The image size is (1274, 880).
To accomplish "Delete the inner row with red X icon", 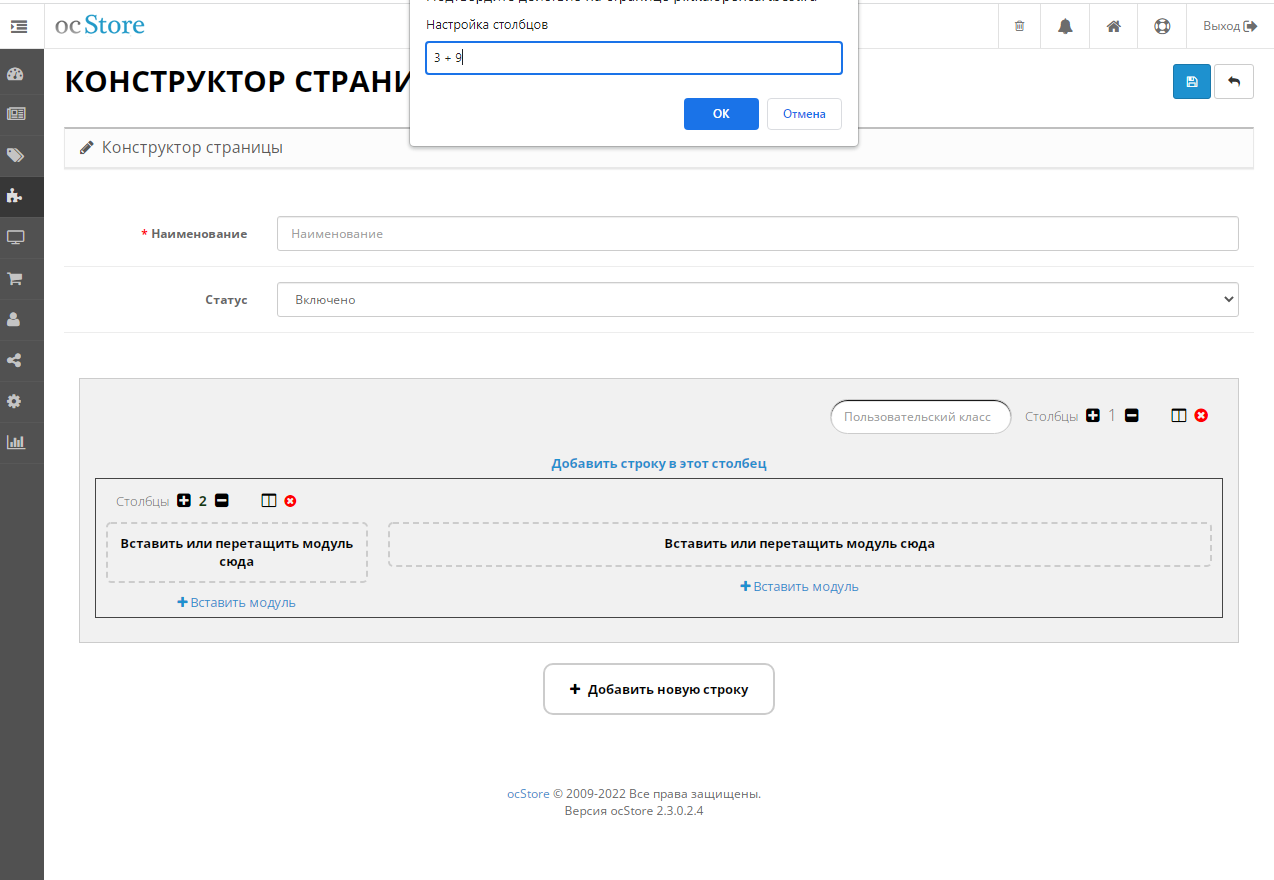I will [290, 501].
